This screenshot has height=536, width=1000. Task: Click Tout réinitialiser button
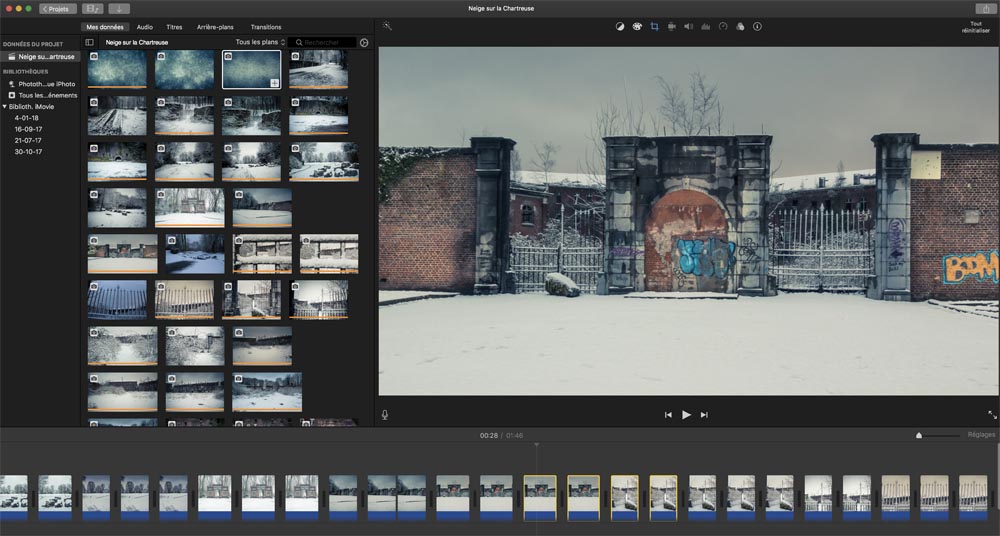pyautogui.click(x=975, y=27)
